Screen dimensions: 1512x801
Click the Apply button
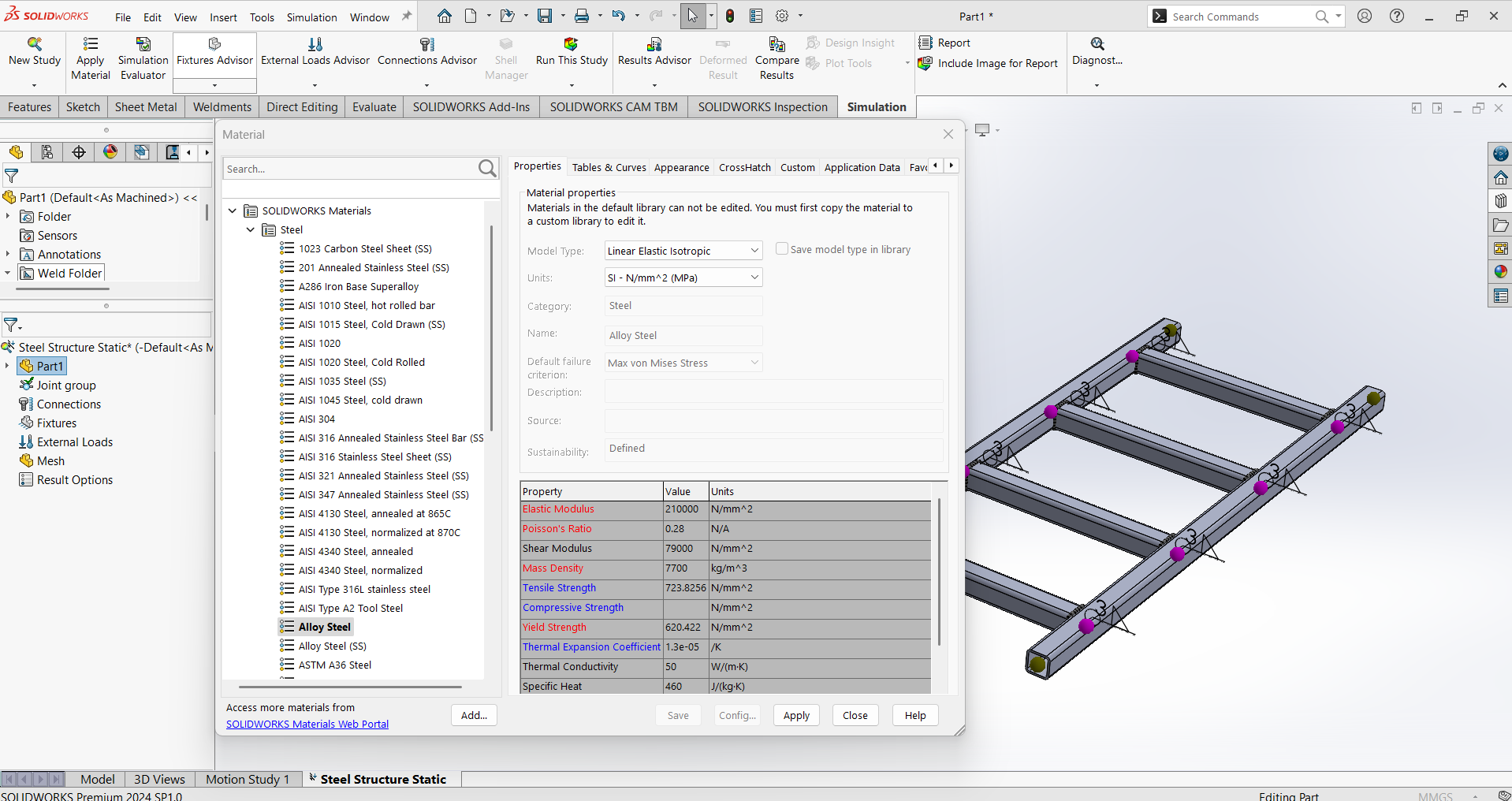click(796, 715)
